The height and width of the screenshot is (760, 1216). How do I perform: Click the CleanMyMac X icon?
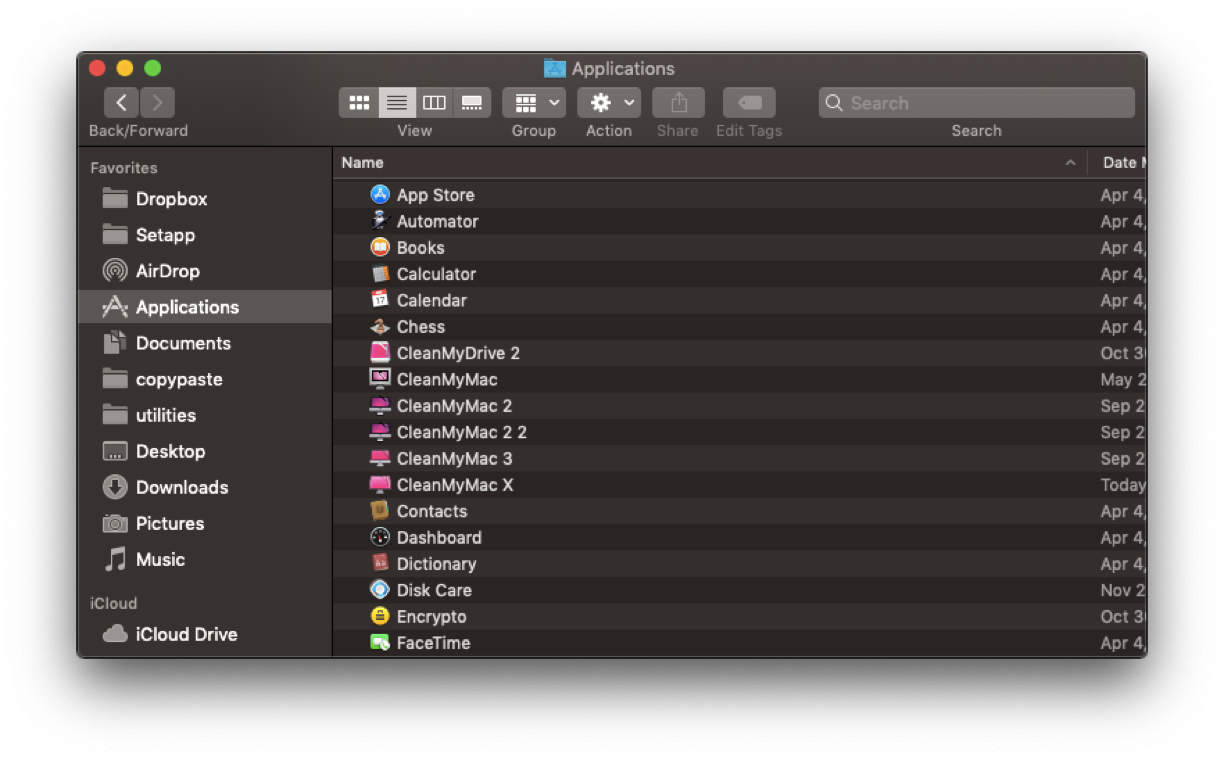coord(380,485)
